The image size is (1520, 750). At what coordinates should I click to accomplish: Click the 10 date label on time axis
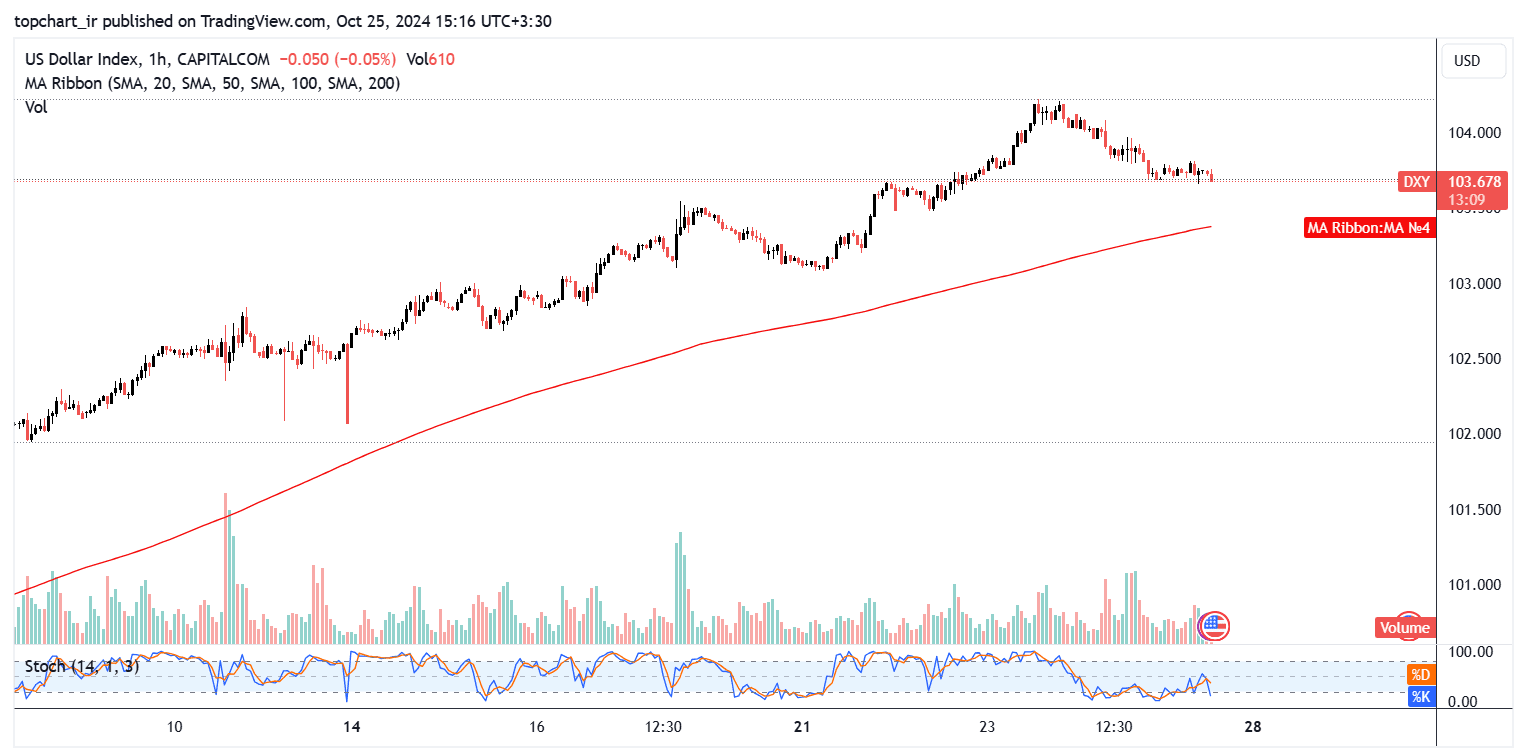[174, 727]
